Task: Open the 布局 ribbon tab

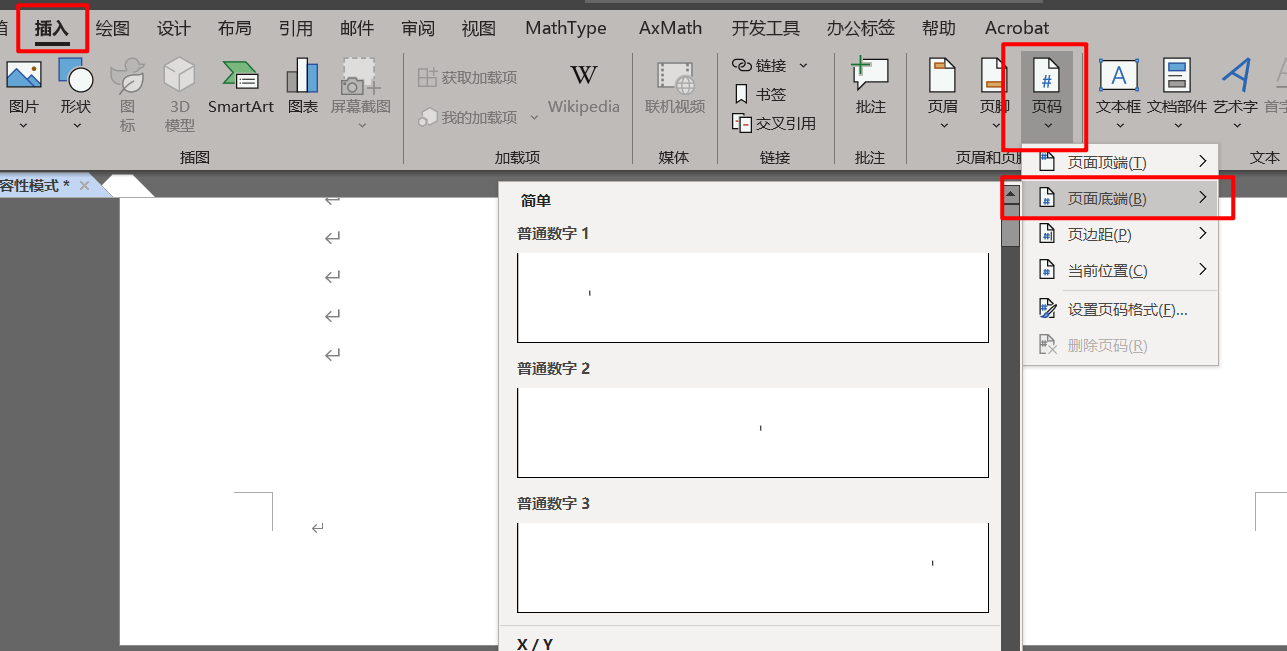Action: (235, 28)
